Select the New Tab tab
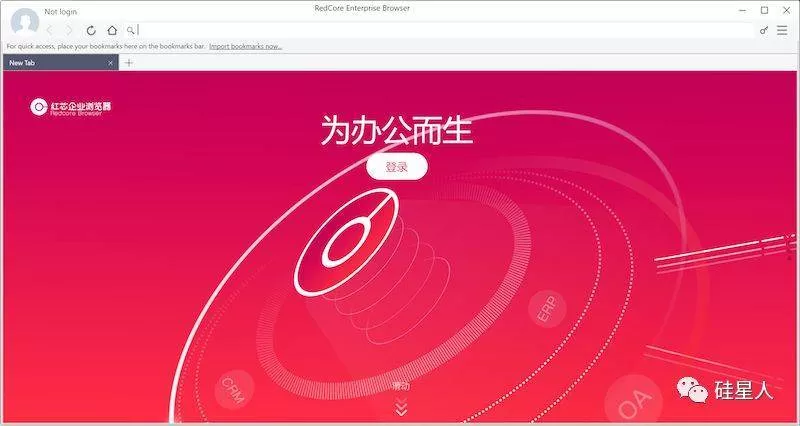Viewport: 800px width, 426px height. [x=60, y=63]
